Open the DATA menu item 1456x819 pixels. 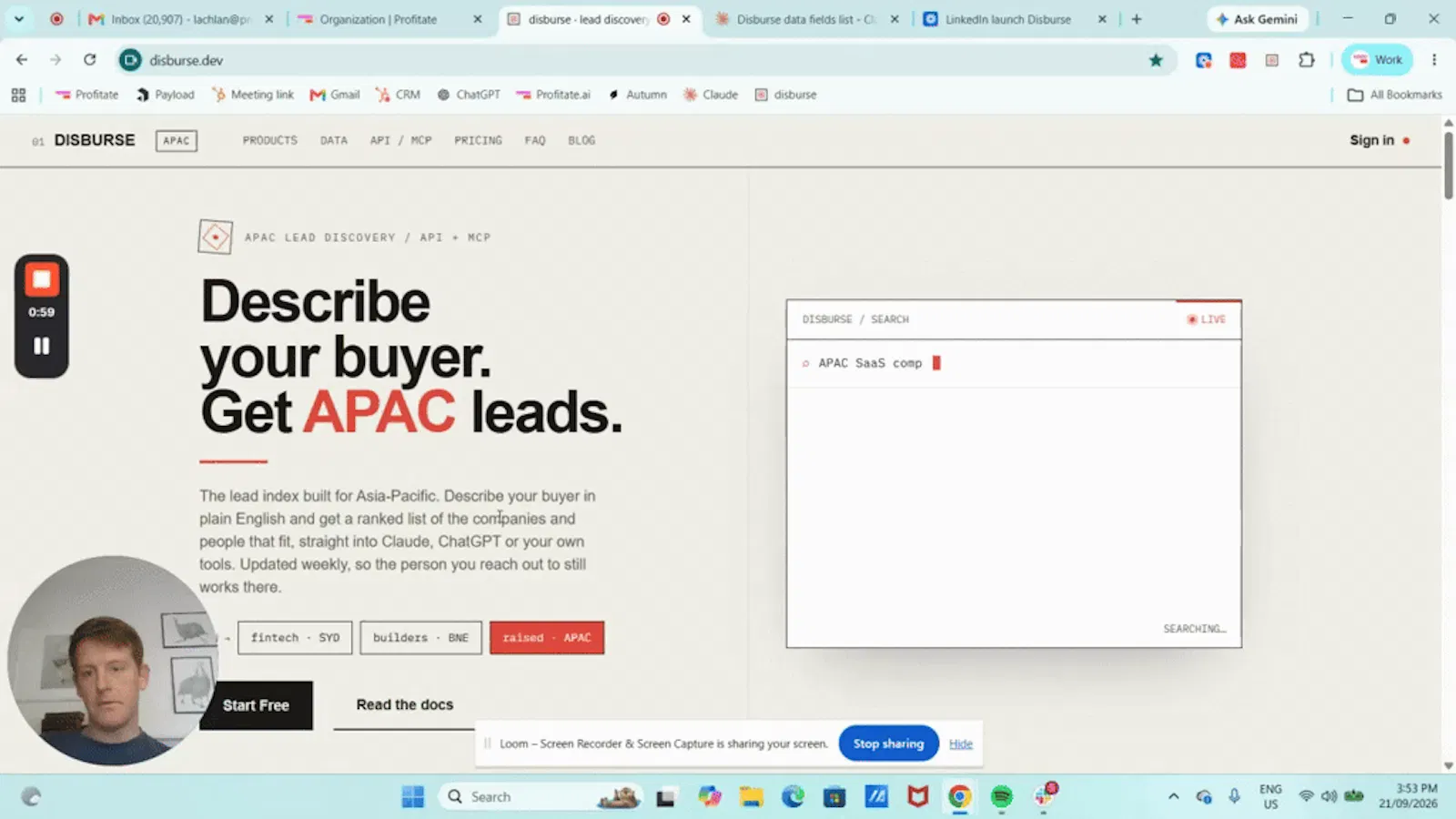click(334, 140)
